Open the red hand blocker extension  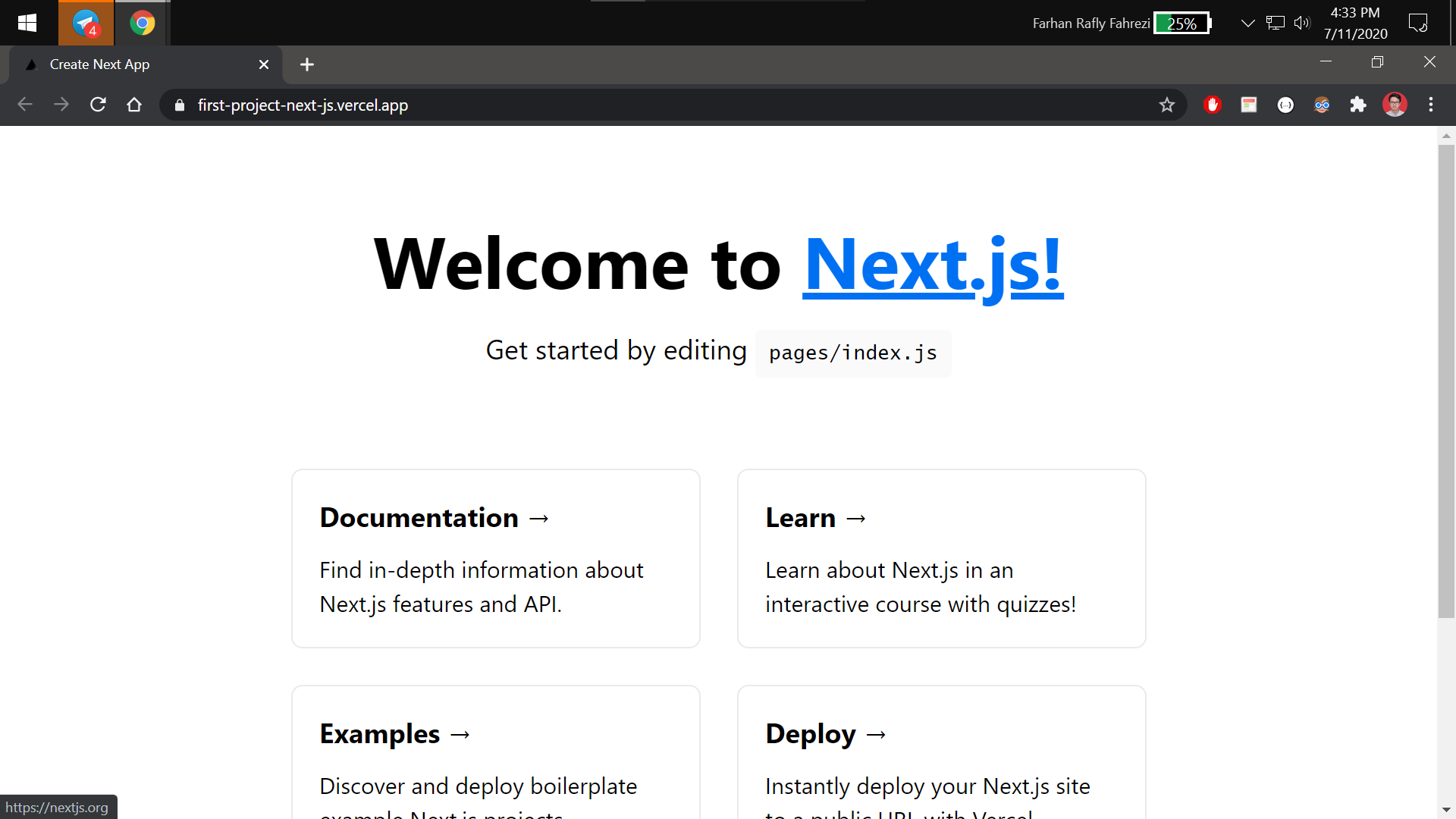pos(1213,105)
